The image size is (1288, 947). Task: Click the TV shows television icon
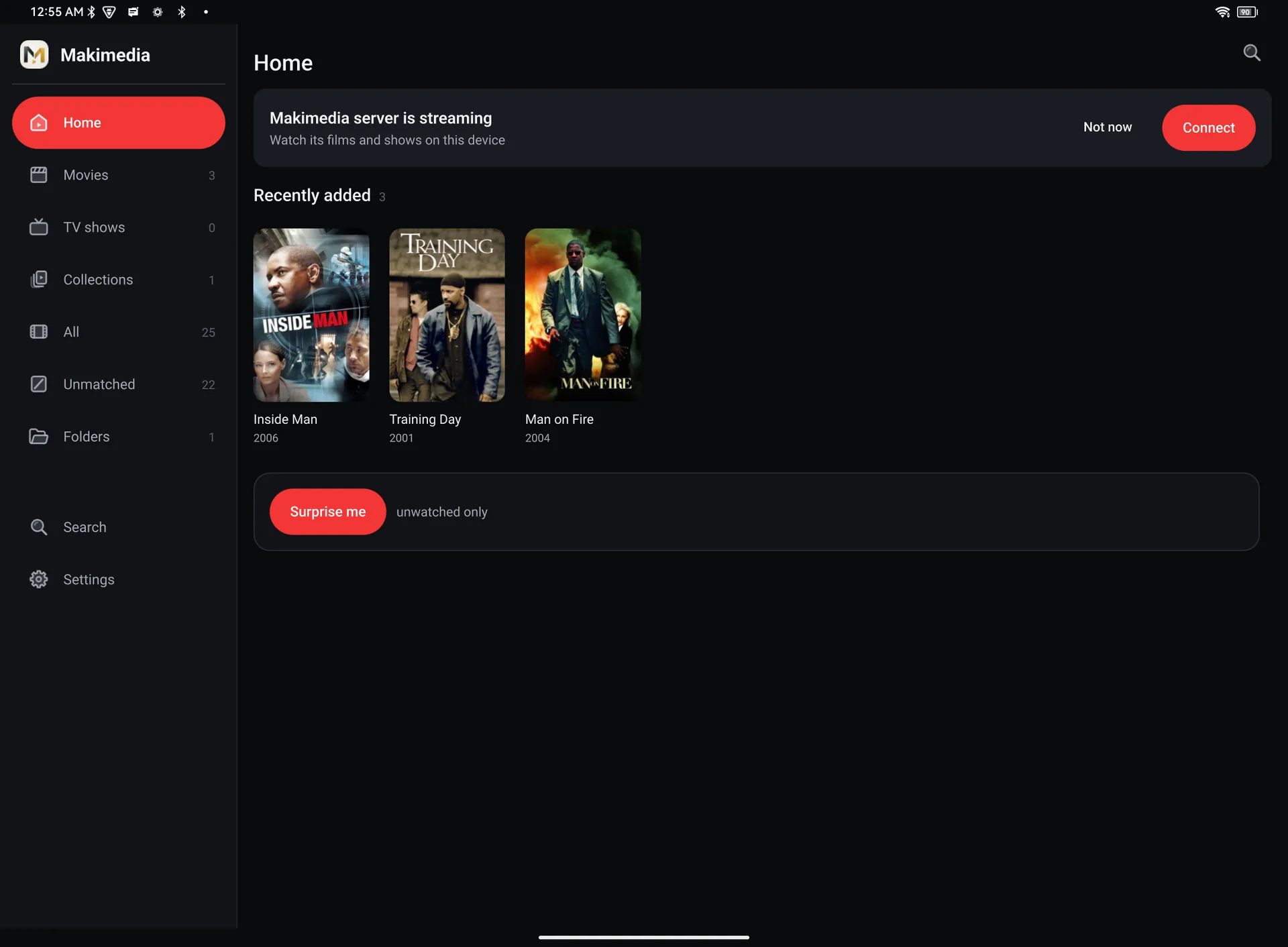(39, 227)
